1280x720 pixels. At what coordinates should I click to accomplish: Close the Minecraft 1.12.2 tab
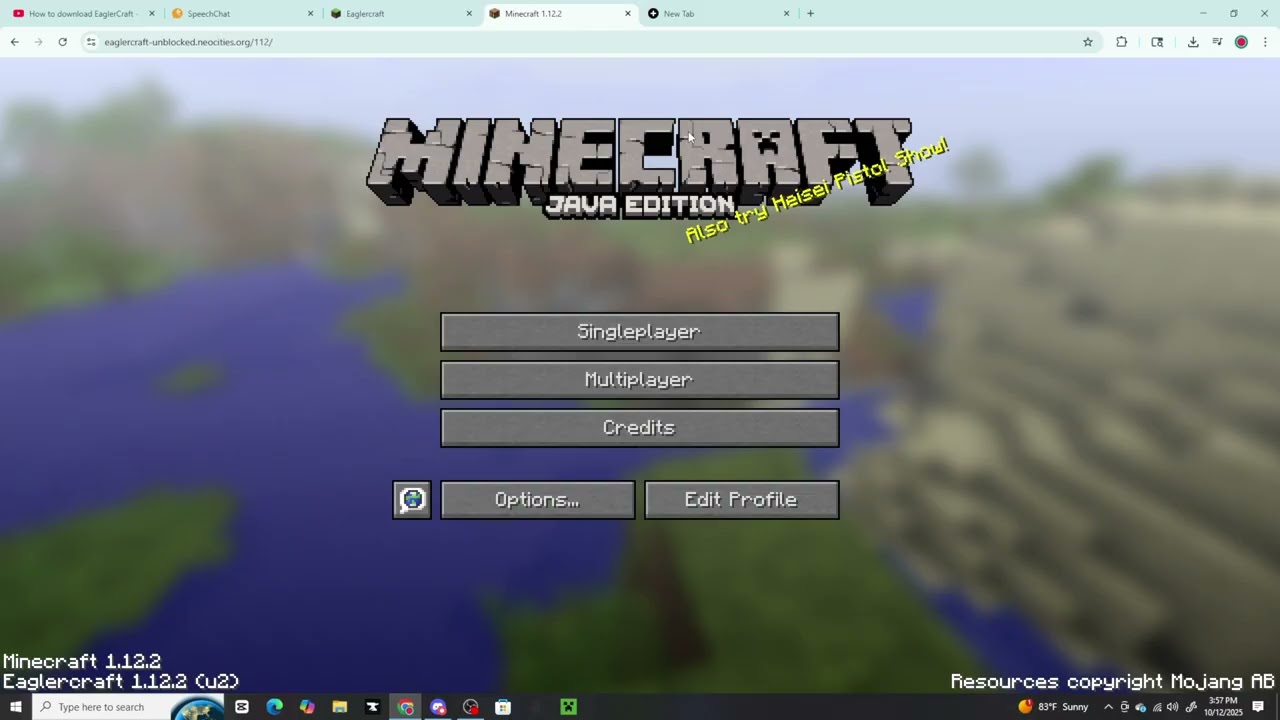(628, 14)
